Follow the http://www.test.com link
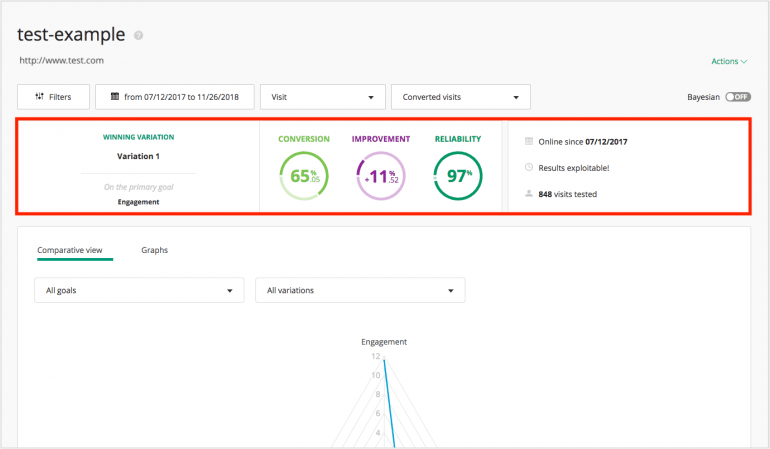 (x=62, y=61)
